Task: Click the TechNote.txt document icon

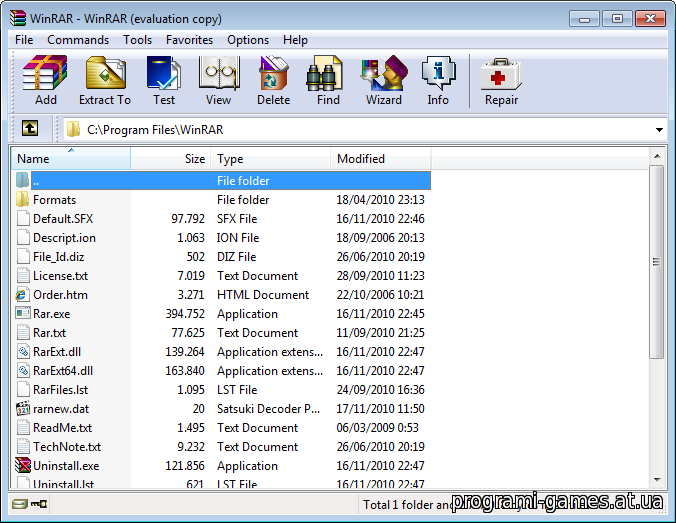Action: click(x=23, y=446)
